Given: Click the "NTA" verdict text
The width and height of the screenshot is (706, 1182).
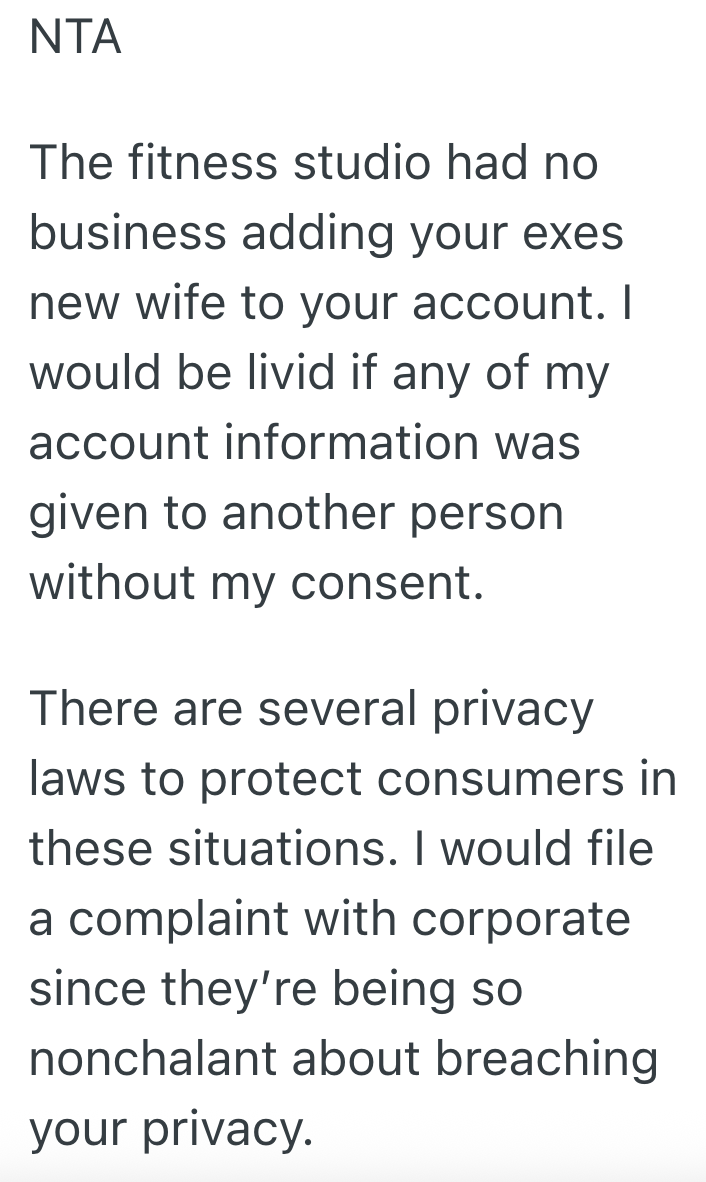Looking at the screenshot, I should pyautogui.click(x=75, y=38).
